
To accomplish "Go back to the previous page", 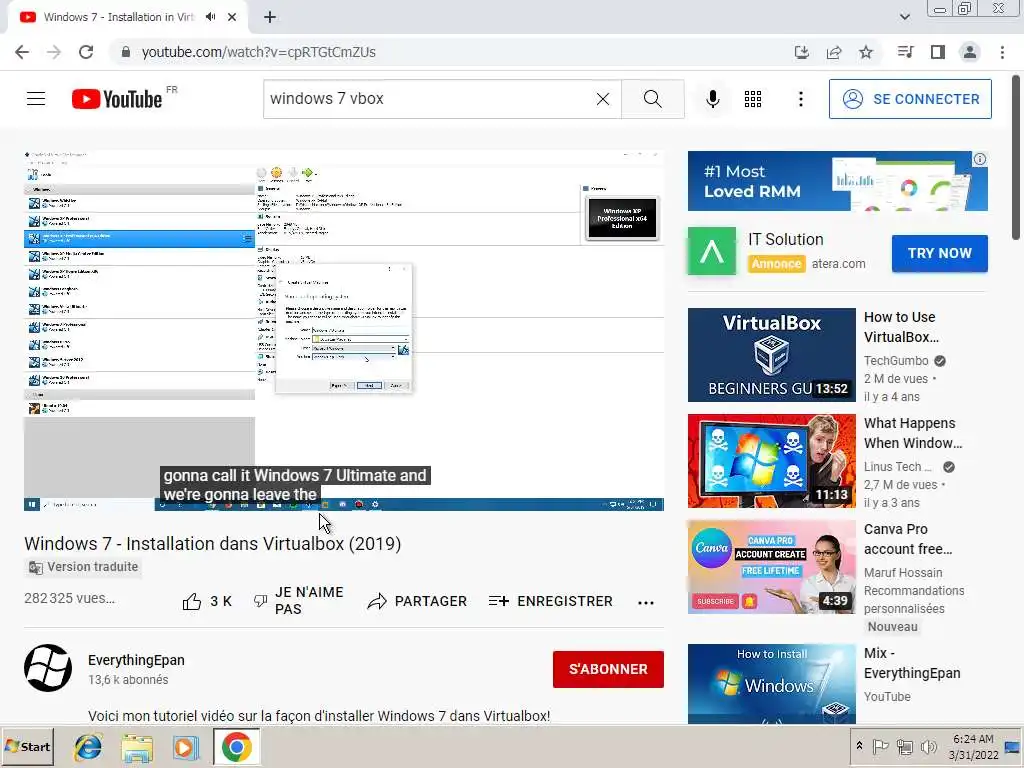I will click(22, 52).
